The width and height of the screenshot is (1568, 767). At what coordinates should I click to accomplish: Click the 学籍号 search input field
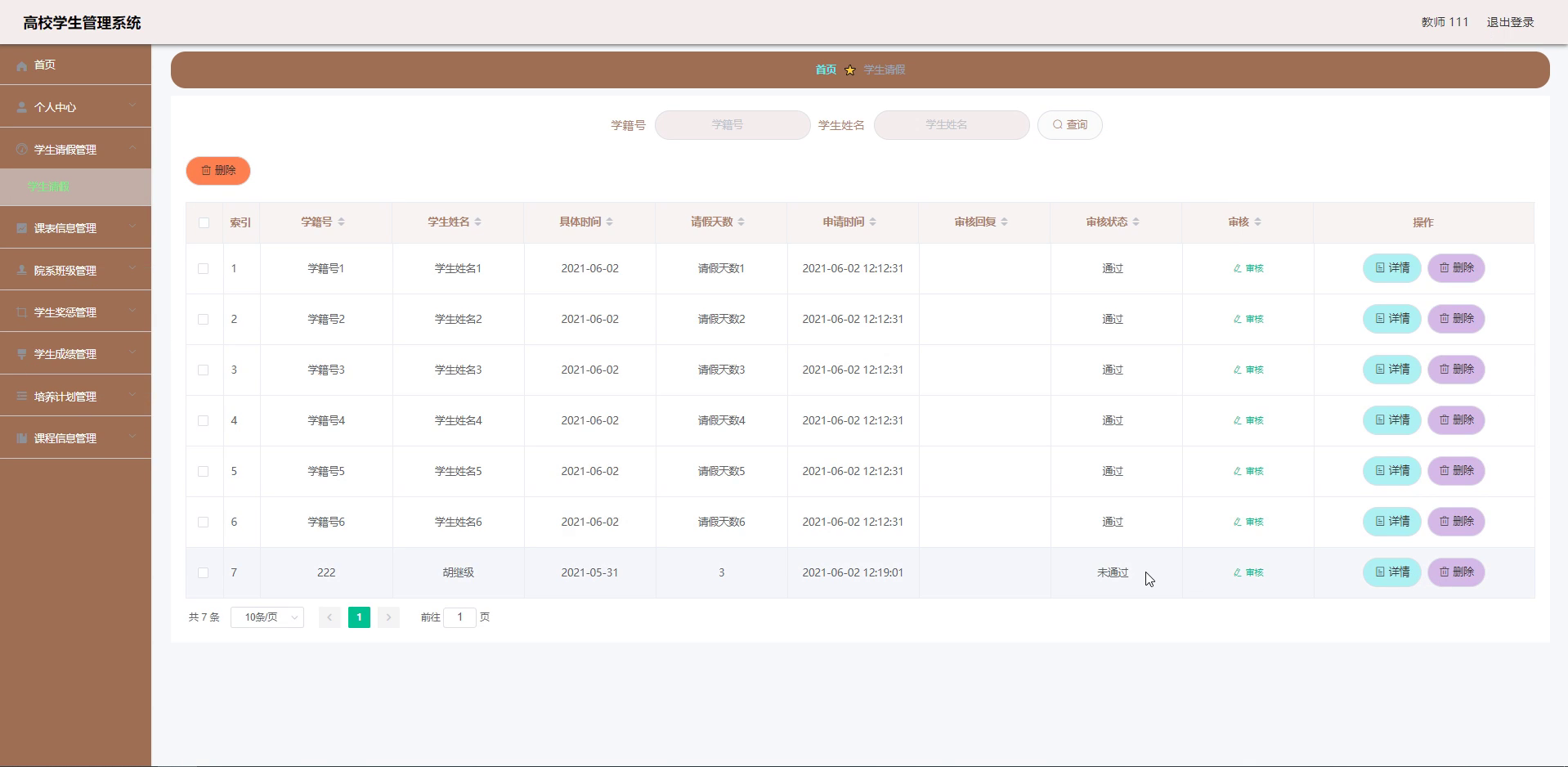(x=732, y=125)
